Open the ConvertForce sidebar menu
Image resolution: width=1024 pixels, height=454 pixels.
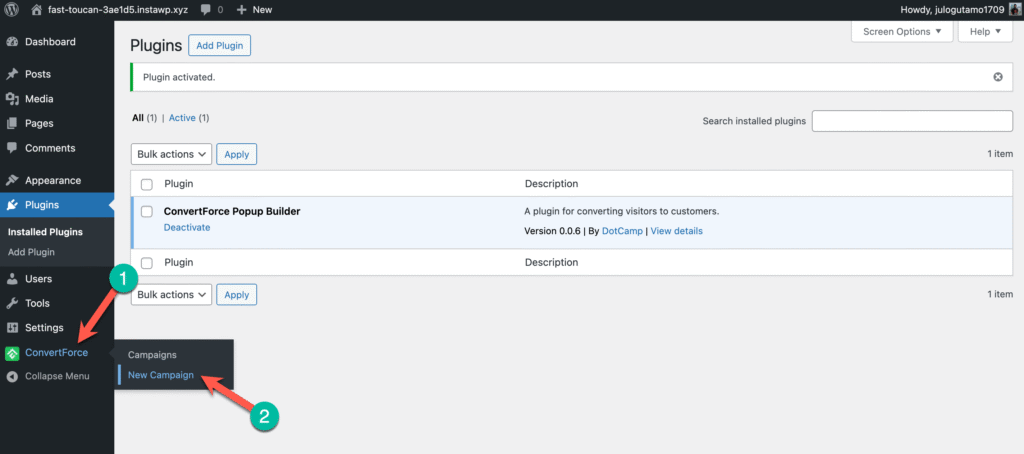click(x=56, y=353)
